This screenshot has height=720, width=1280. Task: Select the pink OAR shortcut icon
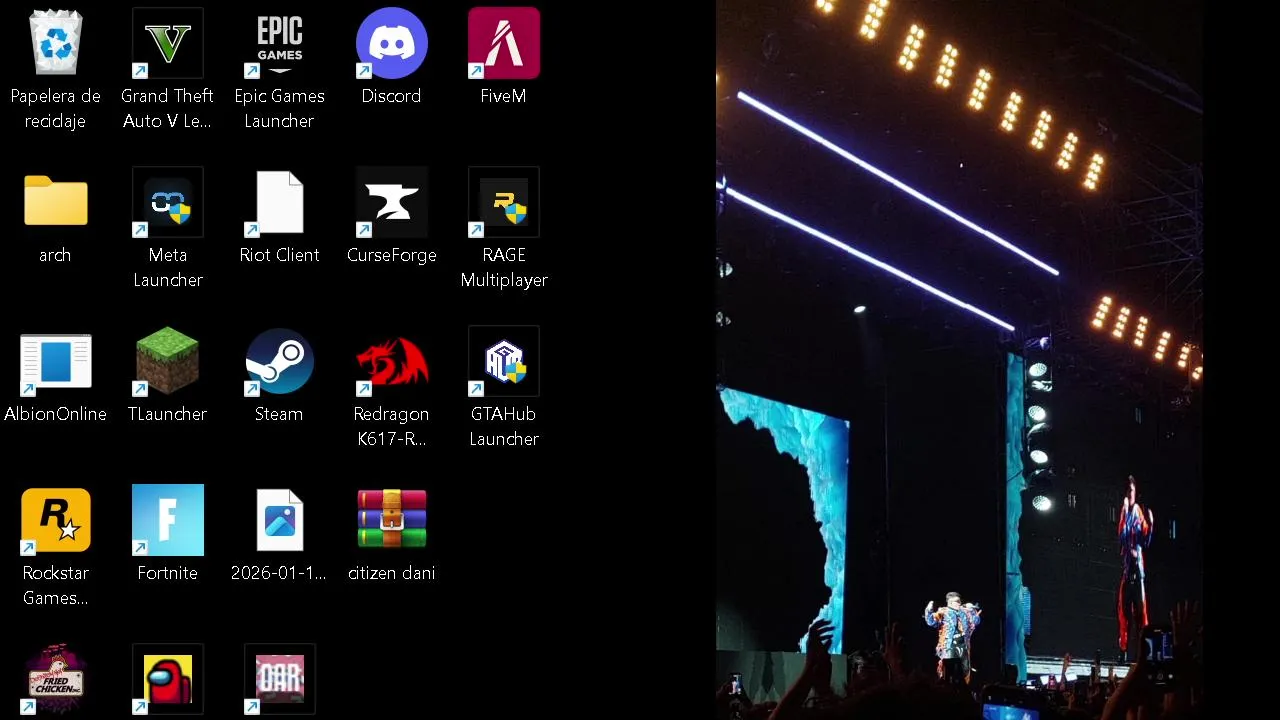[x=280, y=680]
